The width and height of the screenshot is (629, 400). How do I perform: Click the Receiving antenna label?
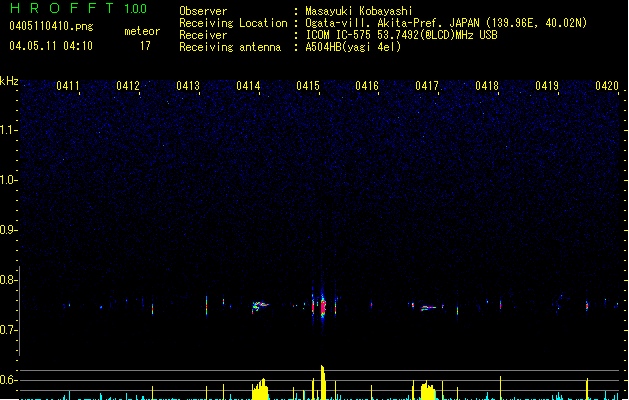pyautogui.click(x=230, y=47)
